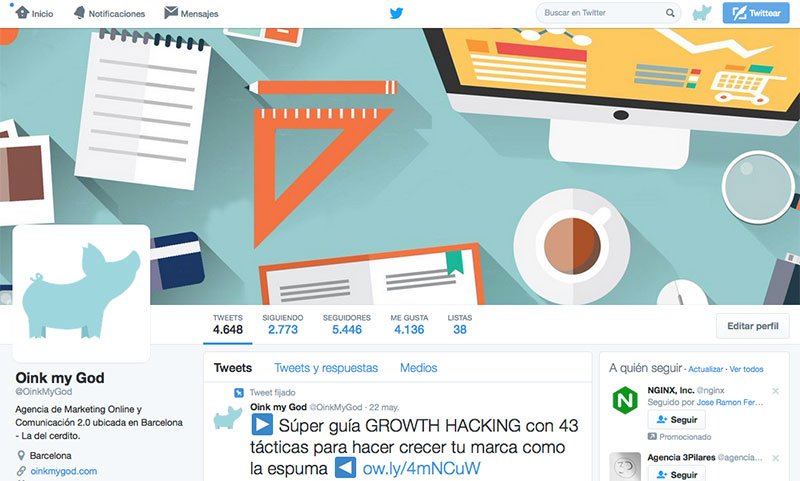Open the oinkmygod.com website link
Viewport: 800px width, 481px height.
click(64, 471)
